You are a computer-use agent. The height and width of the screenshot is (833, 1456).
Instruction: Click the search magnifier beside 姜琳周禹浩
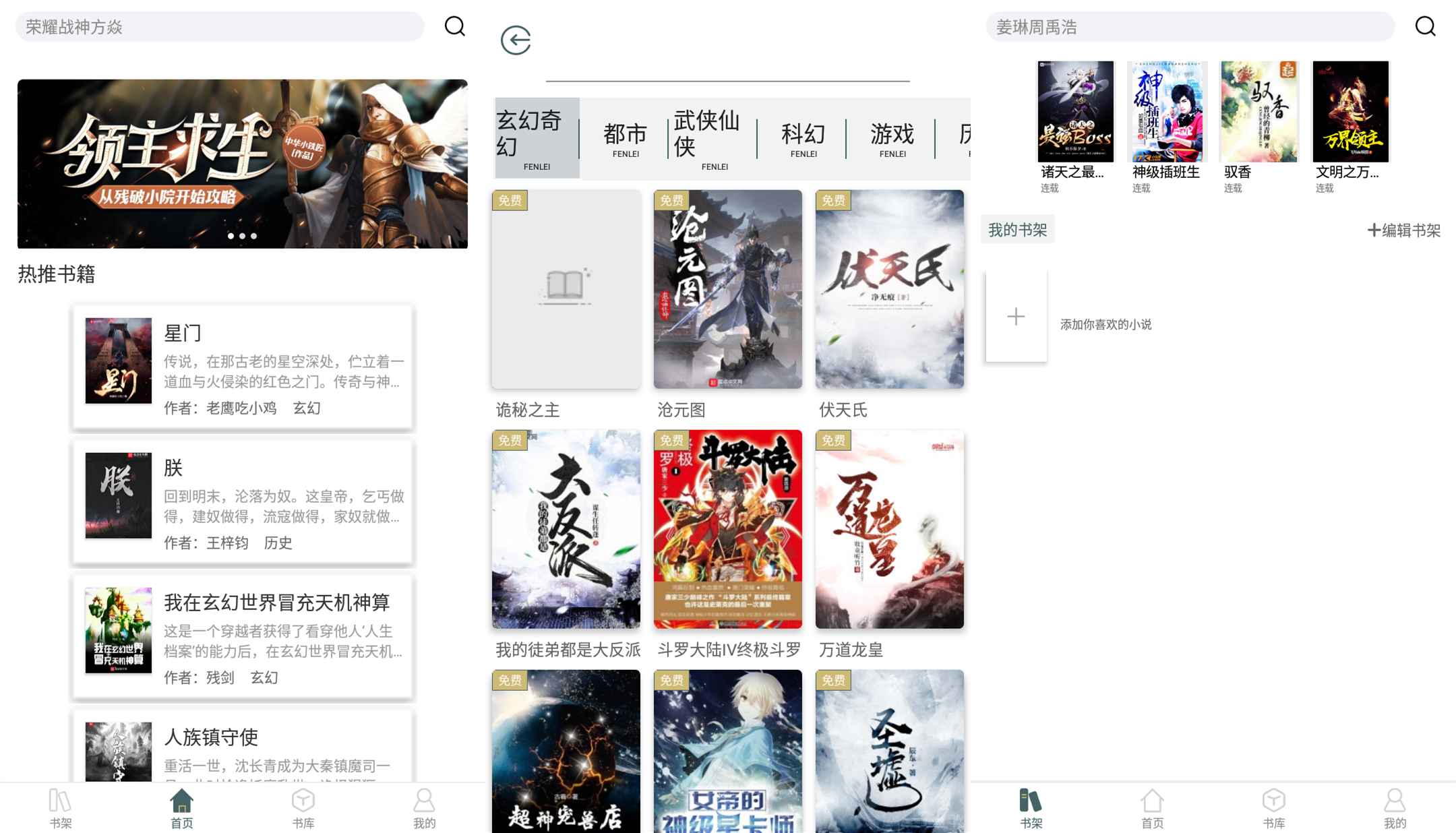pos(1425,27)
